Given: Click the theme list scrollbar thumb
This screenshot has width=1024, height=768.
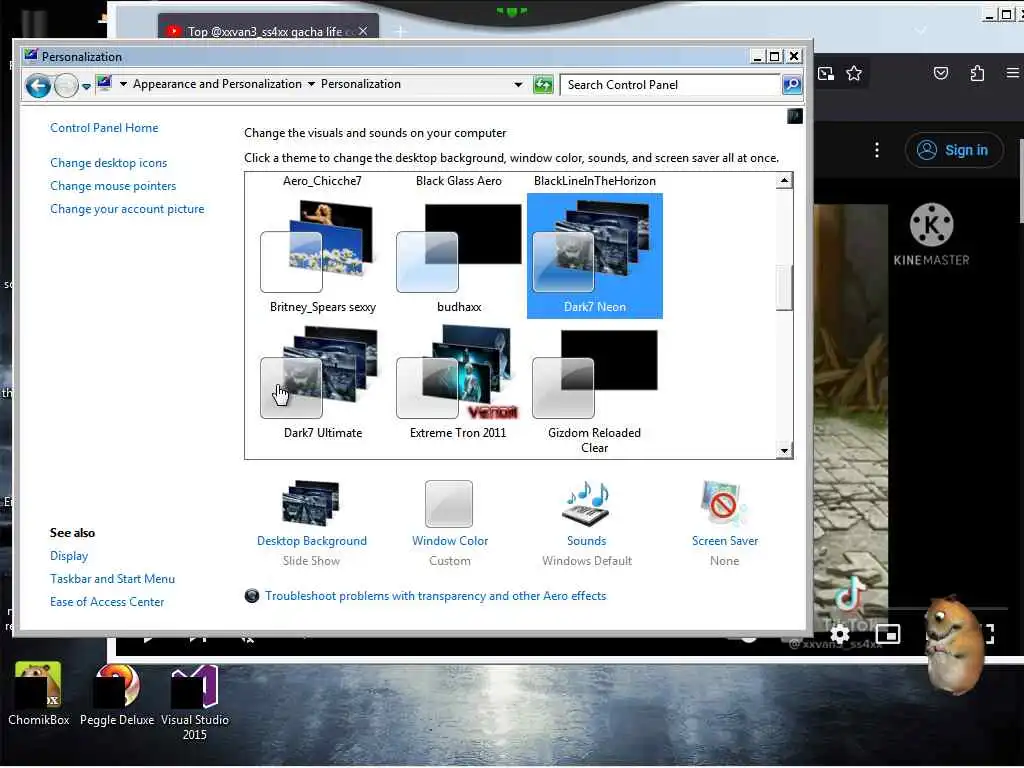Looking at the screenshot, I should (784, 287).
